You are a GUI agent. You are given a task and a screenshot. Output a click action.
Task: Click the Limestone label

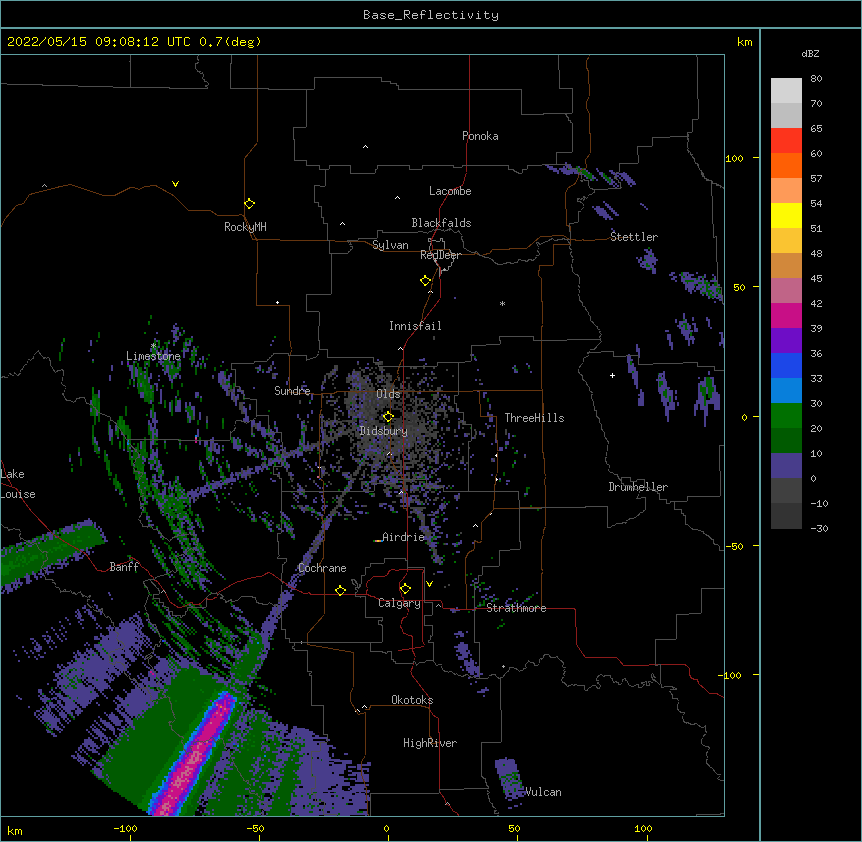153,356
